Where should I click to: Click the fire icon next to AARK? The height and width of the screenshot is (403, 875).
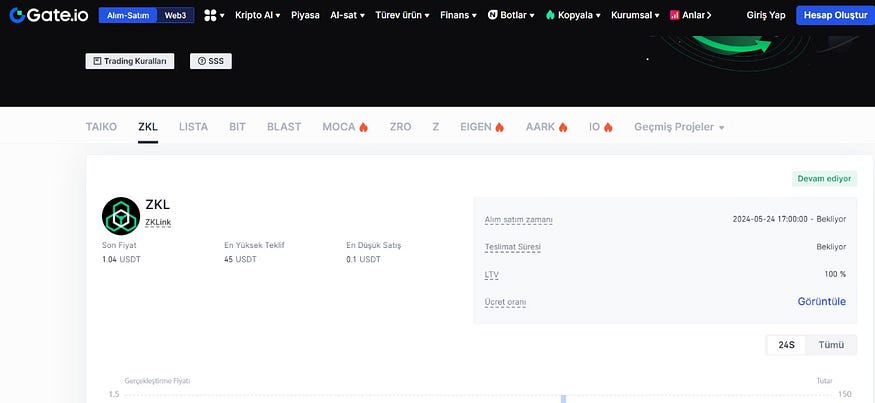coord(563,127)
